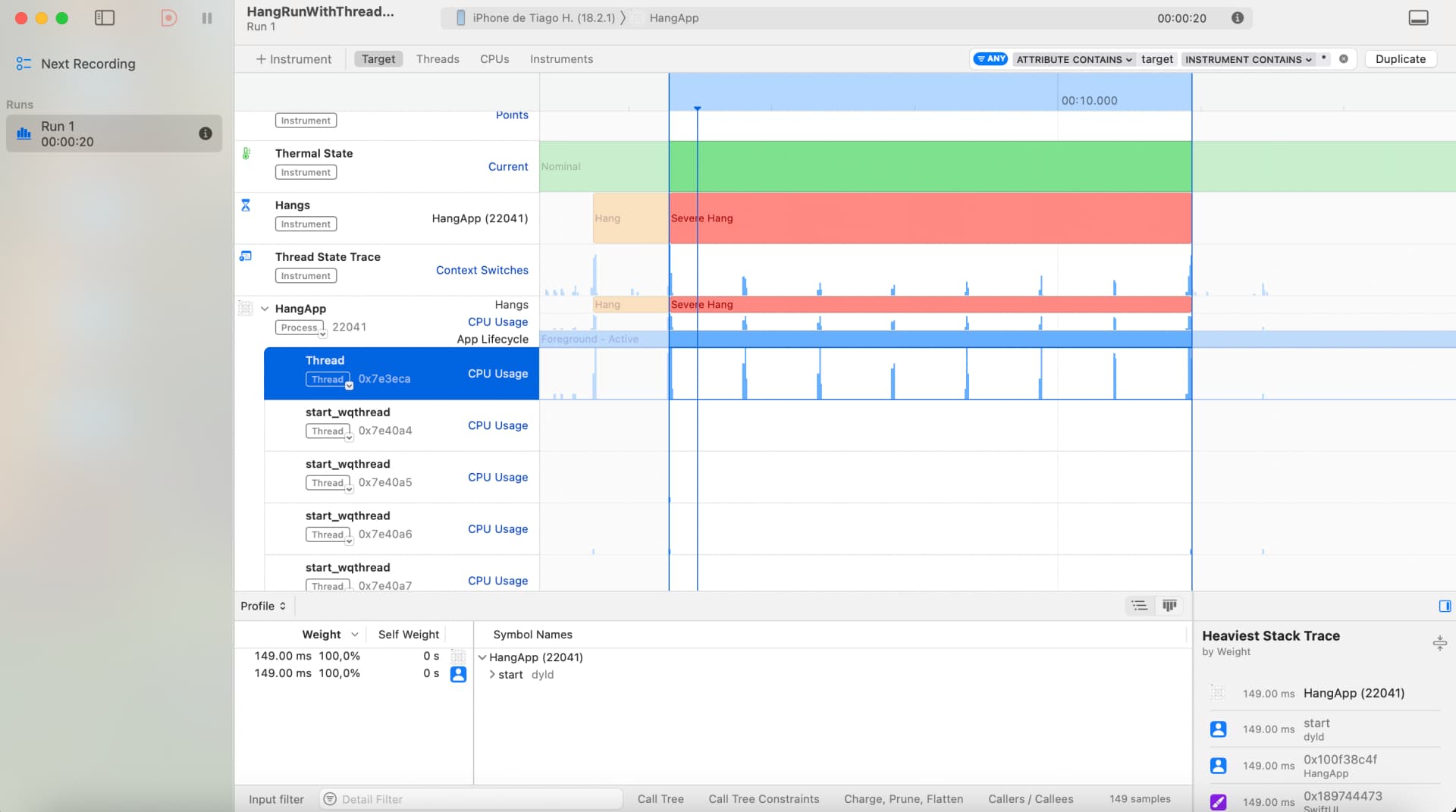Open the Profile detail dropdown

click(x=263, y=606)
